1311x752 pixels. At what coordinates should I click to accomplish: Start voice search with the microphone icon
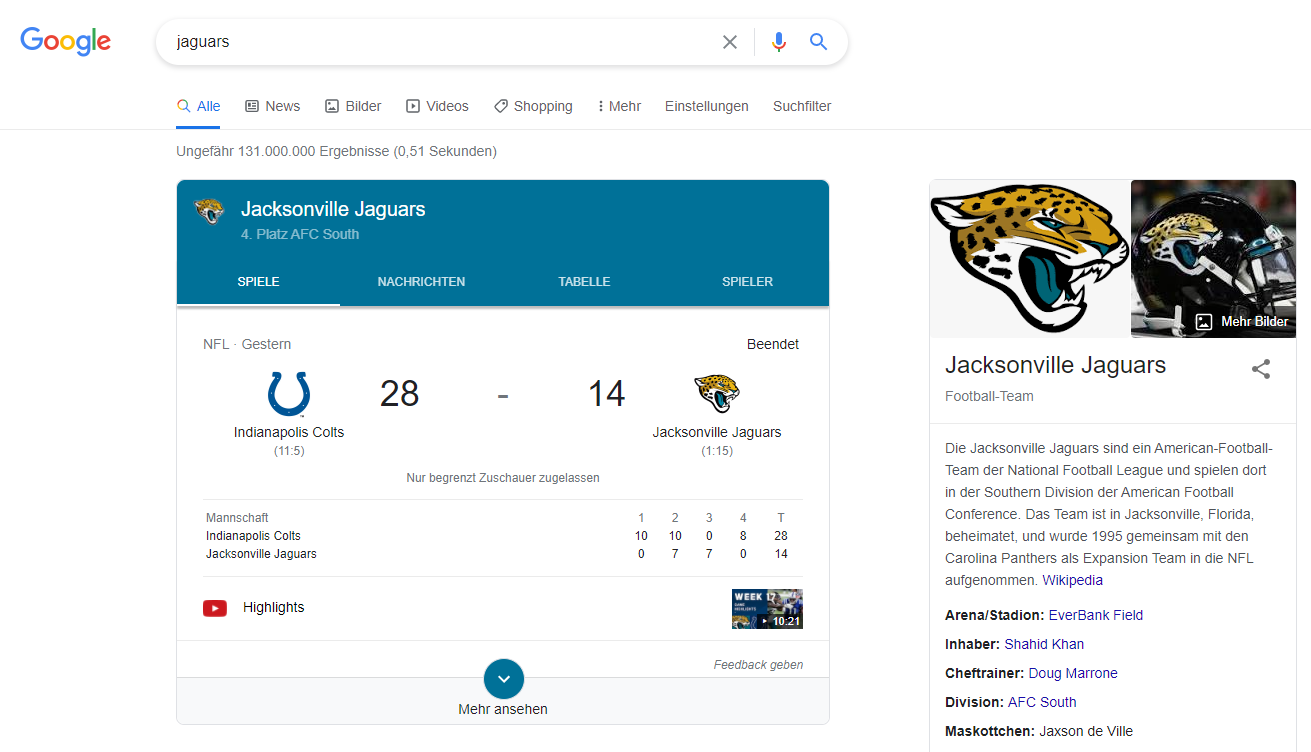point(779,42)
